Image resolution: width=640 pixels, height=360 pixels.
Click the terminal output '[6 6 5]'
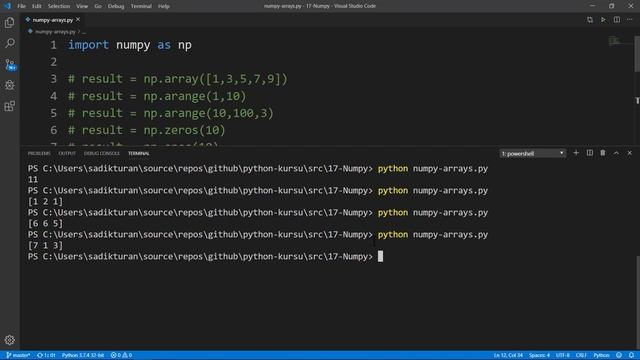45,223
